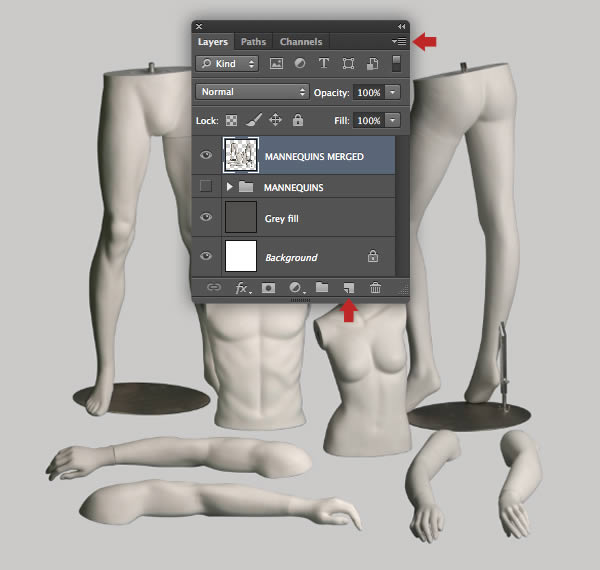Viewport: 600px width, 570px height.
Task: Switch to the Channels tab
Action: (x=301, y=42)
